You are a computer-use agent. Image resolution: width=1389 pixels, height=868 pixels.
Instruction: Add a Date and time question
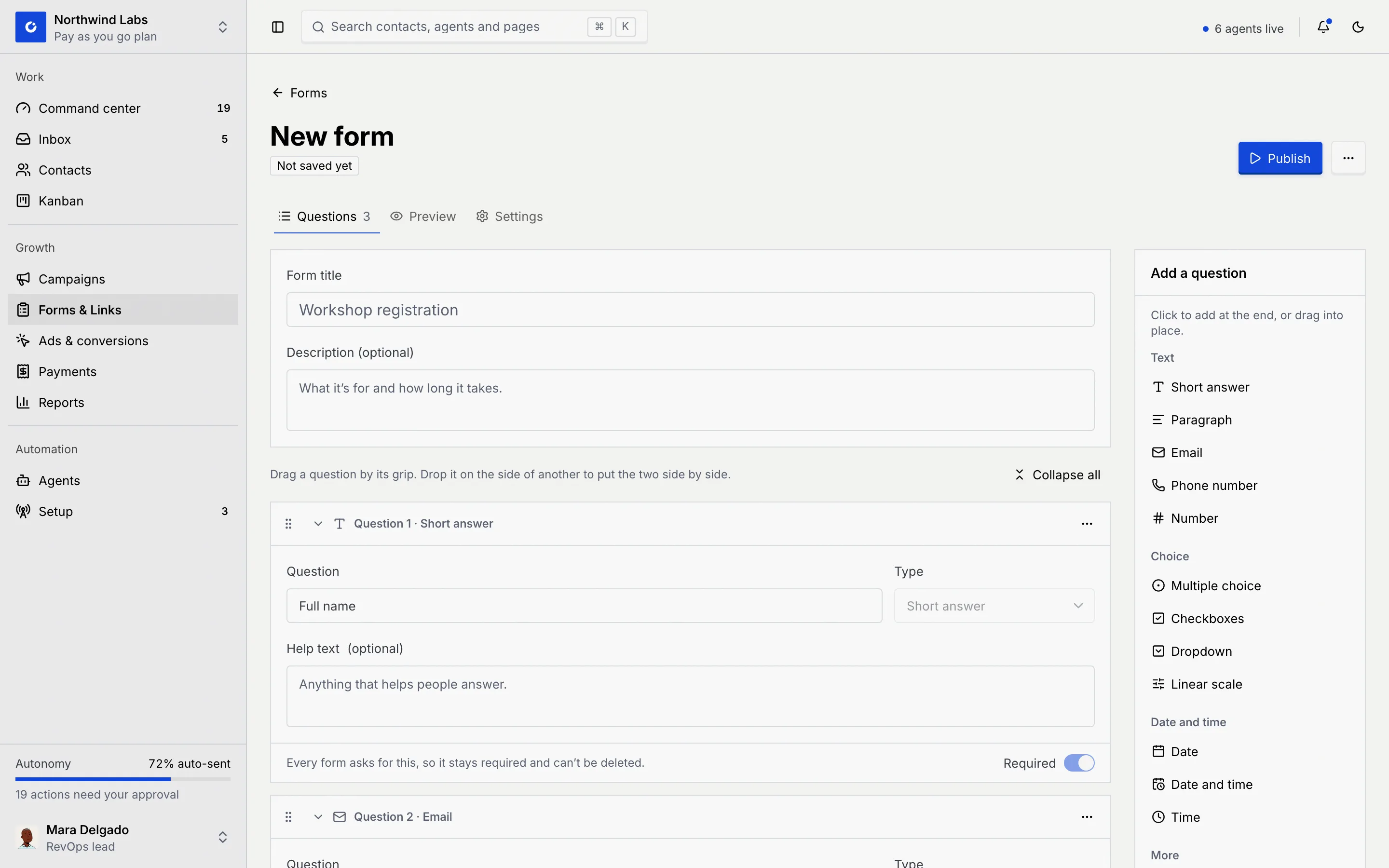(1250, 784)
